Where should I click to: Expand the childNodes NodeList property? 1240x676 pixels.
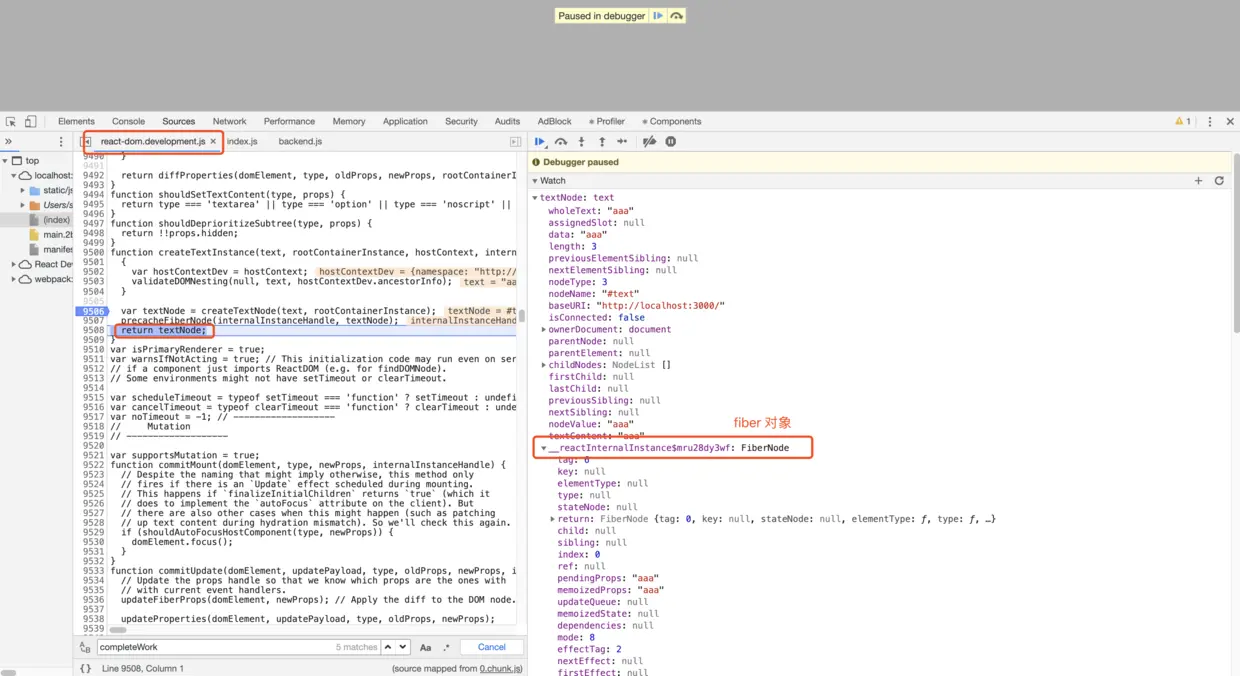(544, 365)
